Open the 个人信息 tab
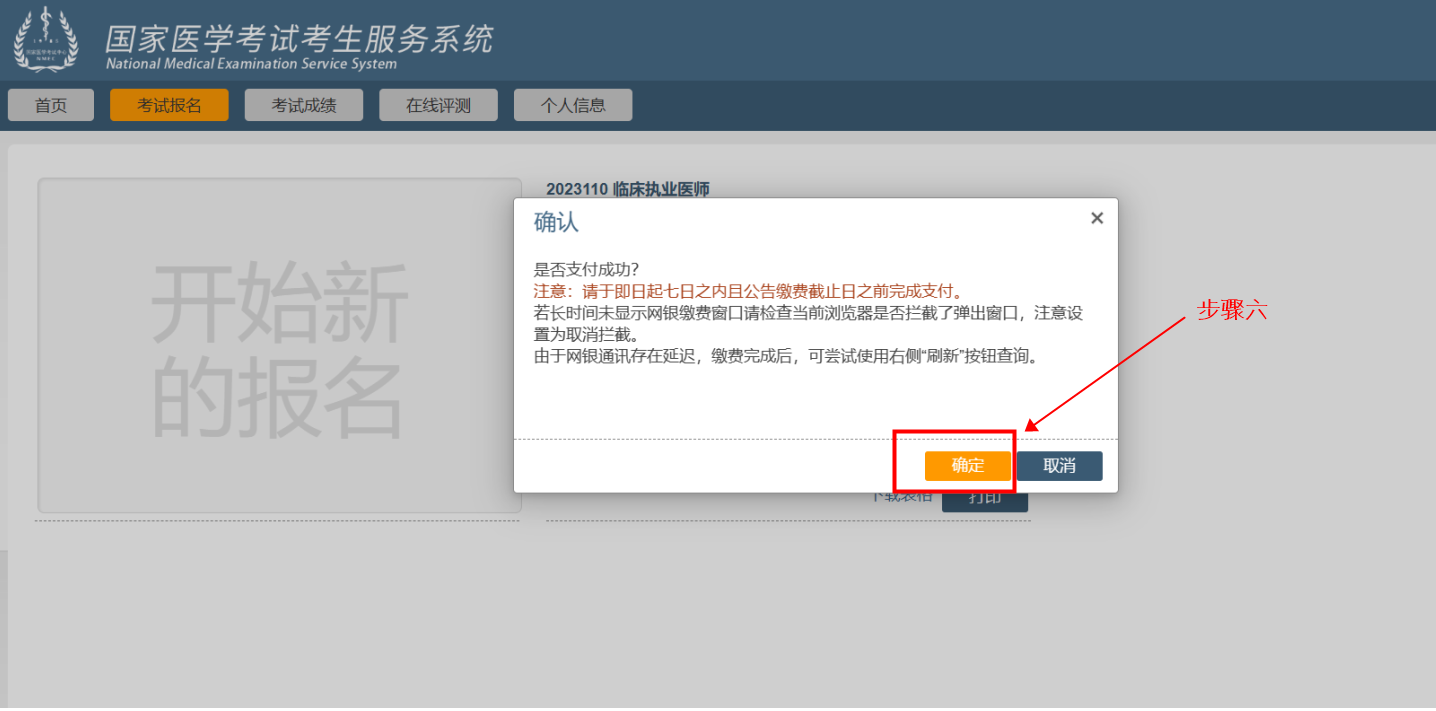 (x=573, y=105)
